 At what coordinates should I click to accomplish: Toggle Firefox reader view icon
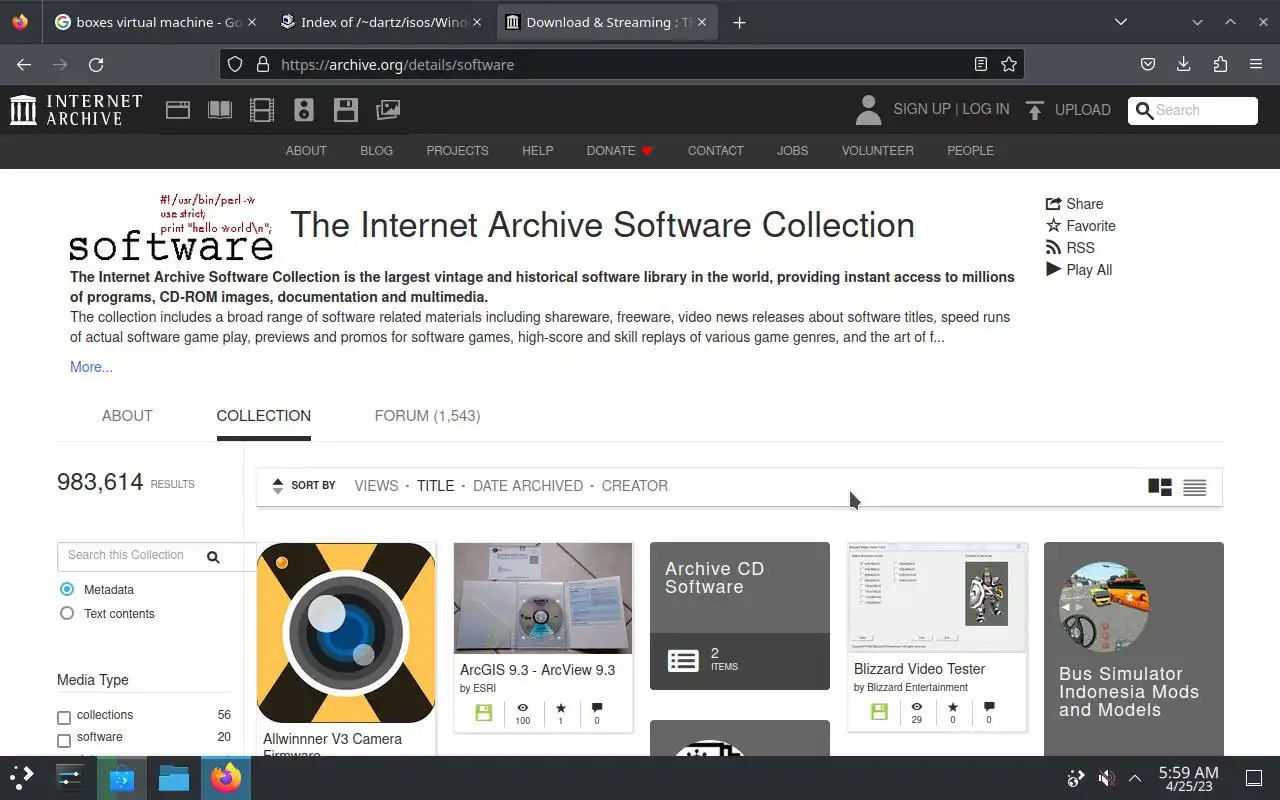pyautogui.click(x=981, y=64)
